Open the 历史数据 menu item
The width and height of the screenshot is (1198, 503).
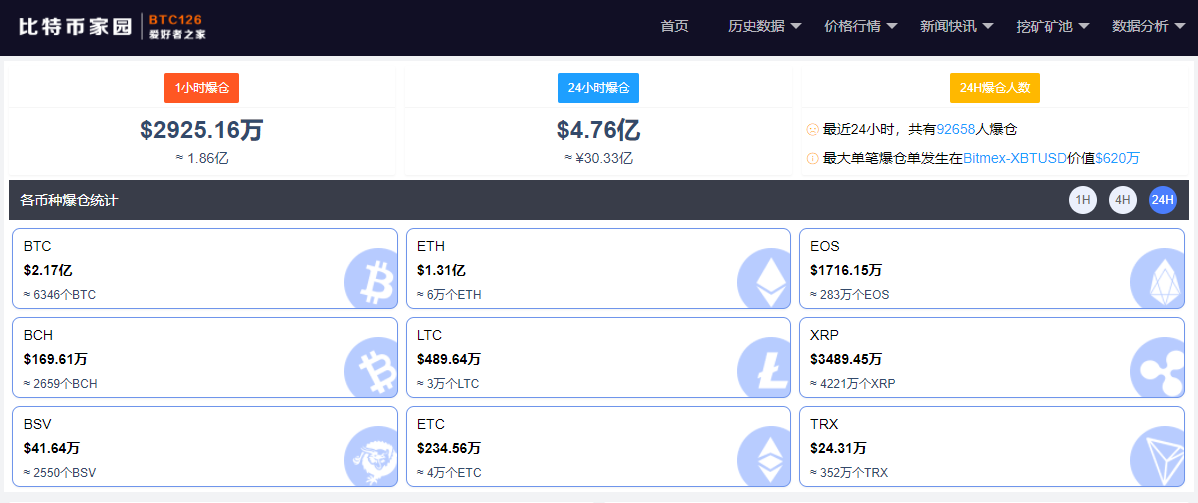[756, 26]
